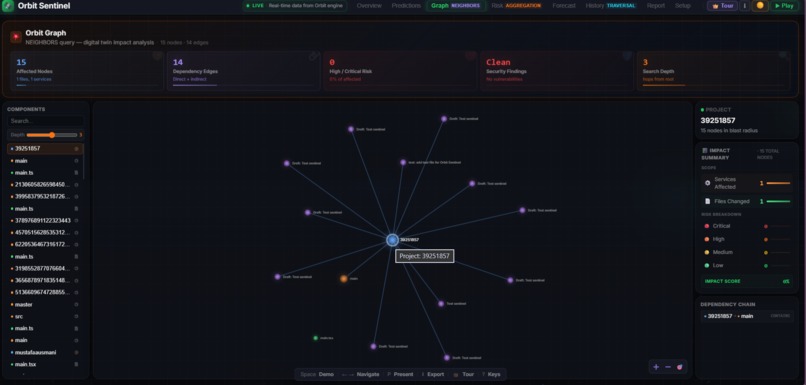
Task: Select component 3995837953218726
Action: [x=45, y=196]
